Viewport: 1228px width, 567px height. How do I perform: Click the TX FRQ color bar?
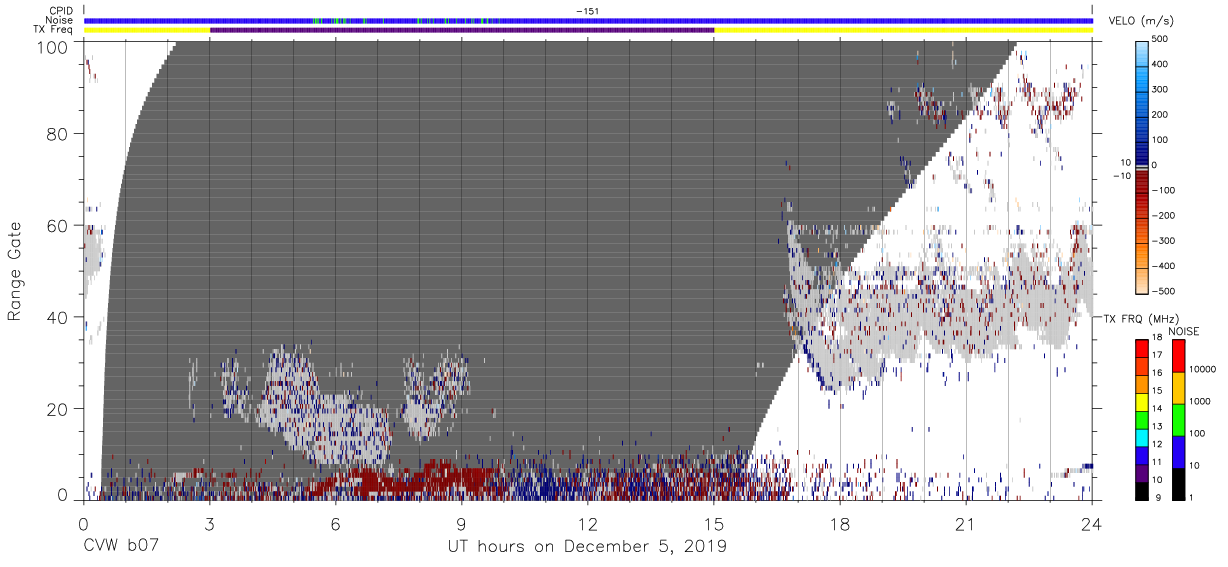pos(1141,420)
